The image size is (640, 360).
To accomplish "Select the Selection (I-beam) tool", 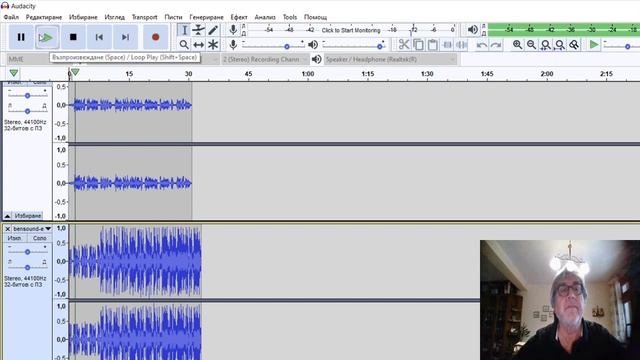I will (x=184, y=30).
